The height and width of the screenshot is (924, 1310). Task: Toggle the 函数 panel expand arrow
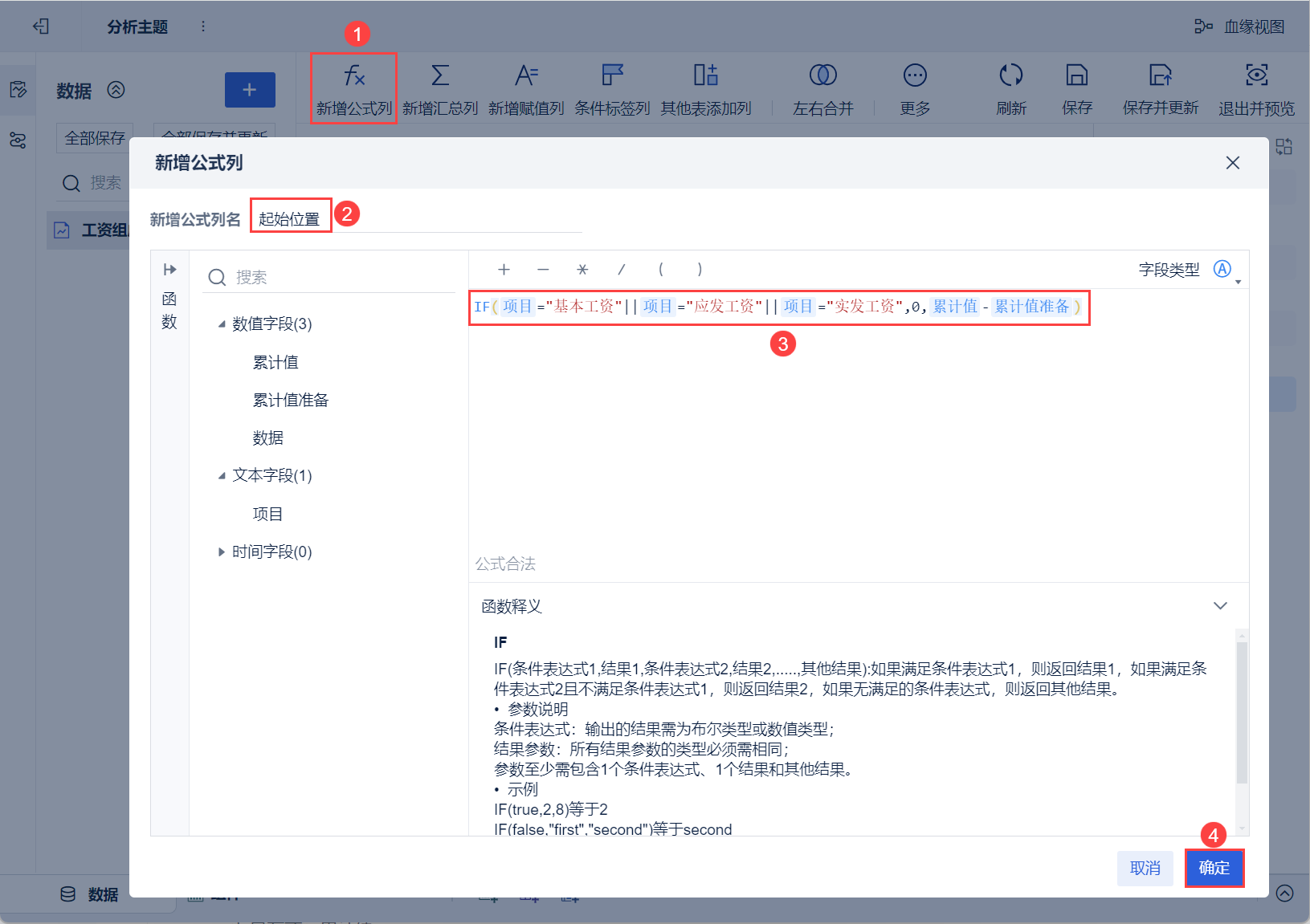point(169,270)
